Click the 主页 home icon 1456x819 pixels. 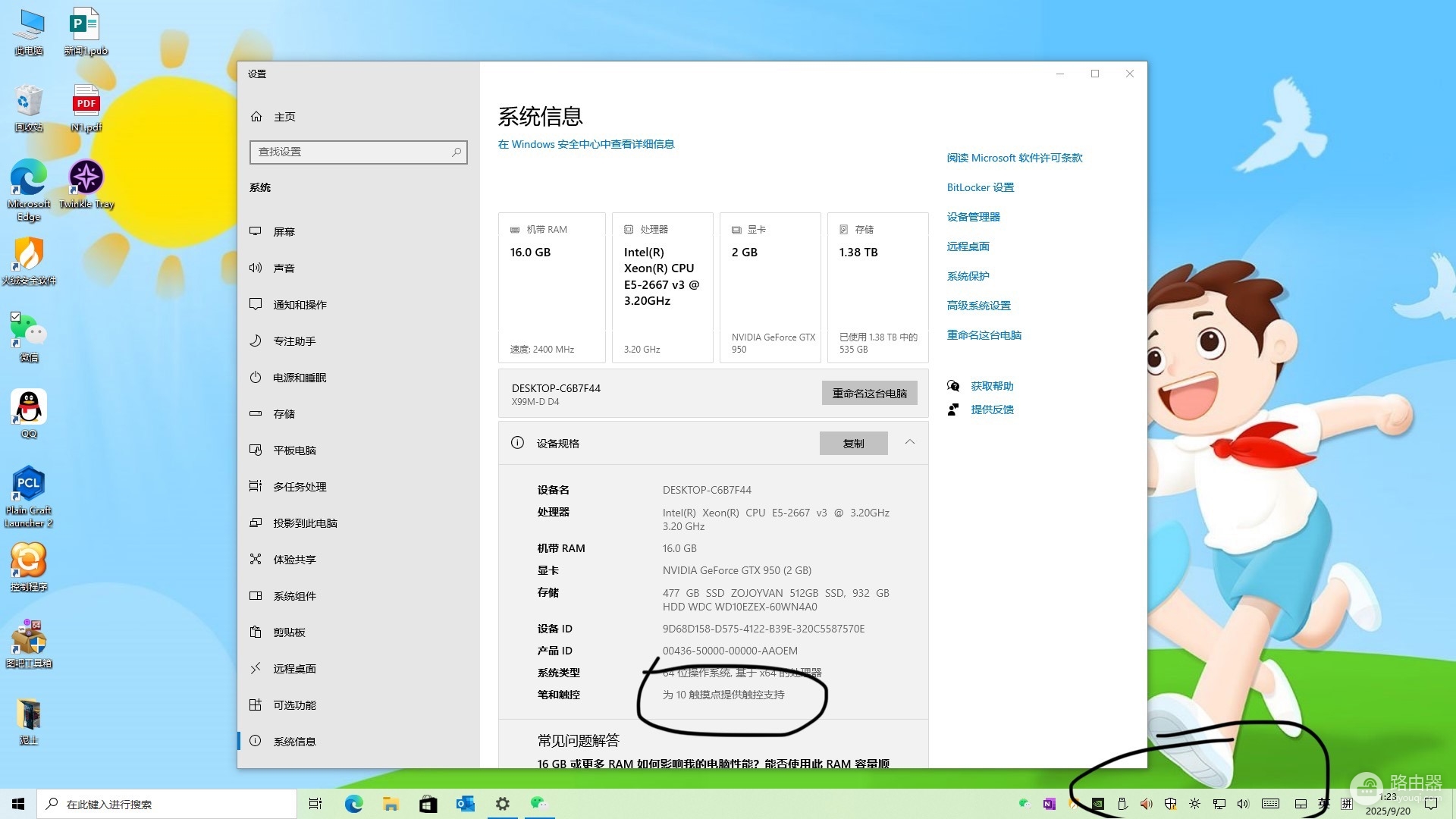click(256, 116)
